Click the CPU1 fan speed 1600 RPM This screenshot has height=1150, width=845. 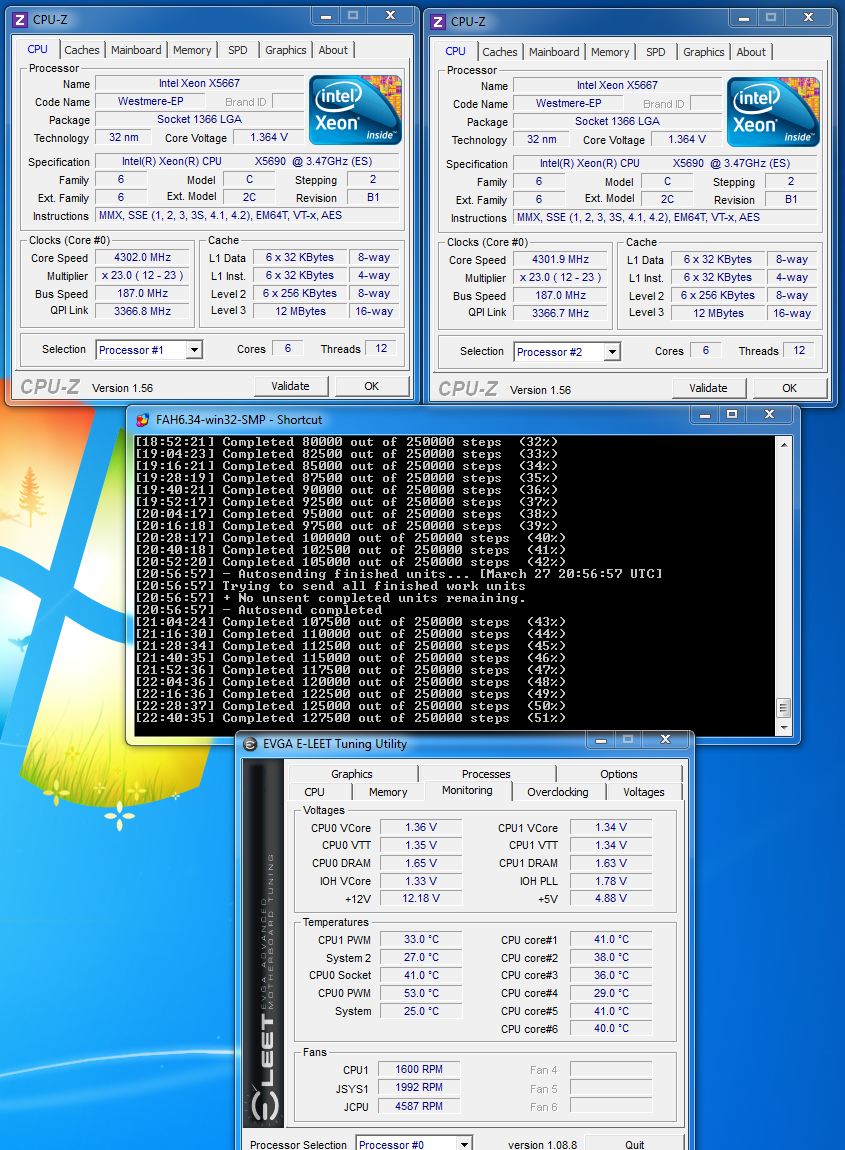pos(419,1069)
